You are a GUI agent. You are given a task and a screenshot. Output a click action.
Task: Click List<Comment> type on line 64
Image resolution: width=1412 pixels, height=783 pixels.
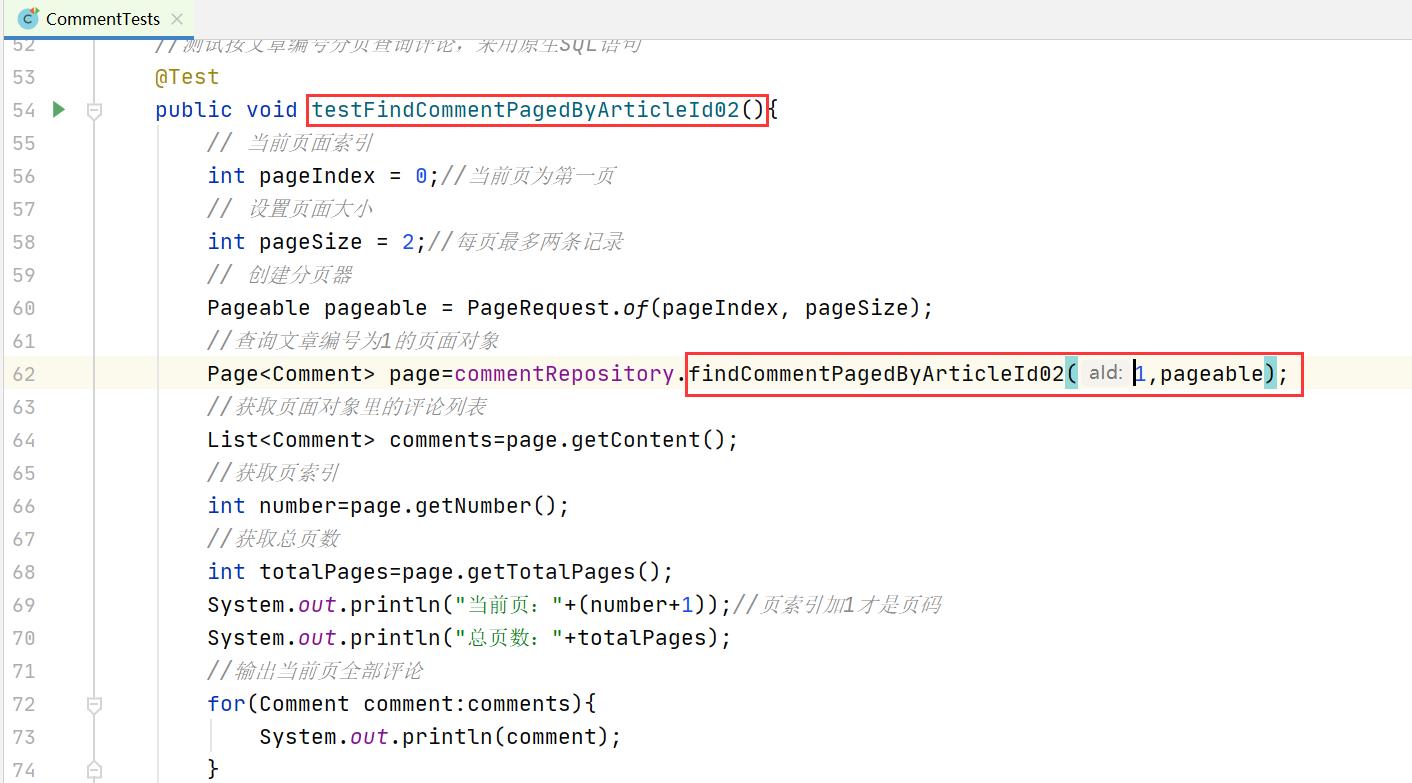[x=291, y=440]
